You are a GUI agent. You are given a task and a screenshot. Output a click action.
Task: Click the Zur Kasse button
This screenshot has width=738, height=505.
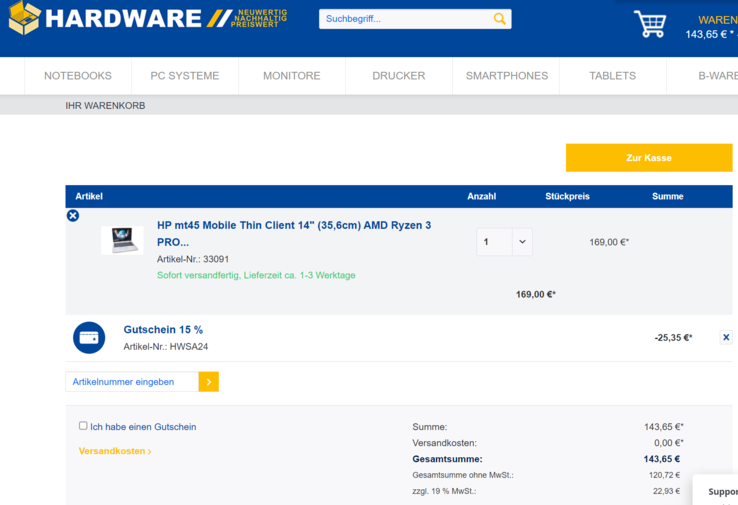coord(649,158)
